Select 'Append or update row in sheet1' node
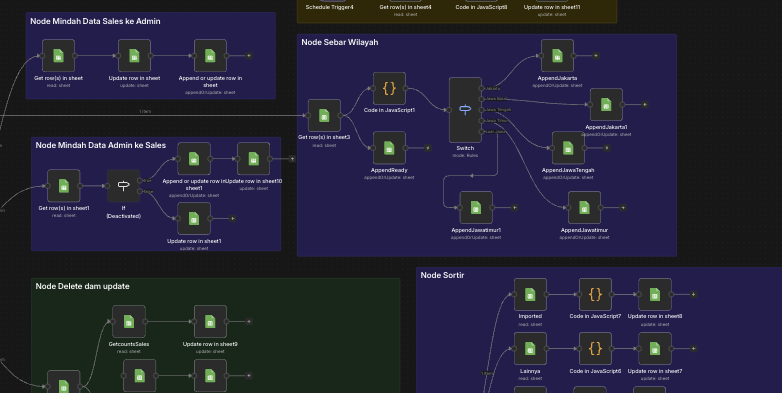Viewport: 782px width, 393px height. 194,159
